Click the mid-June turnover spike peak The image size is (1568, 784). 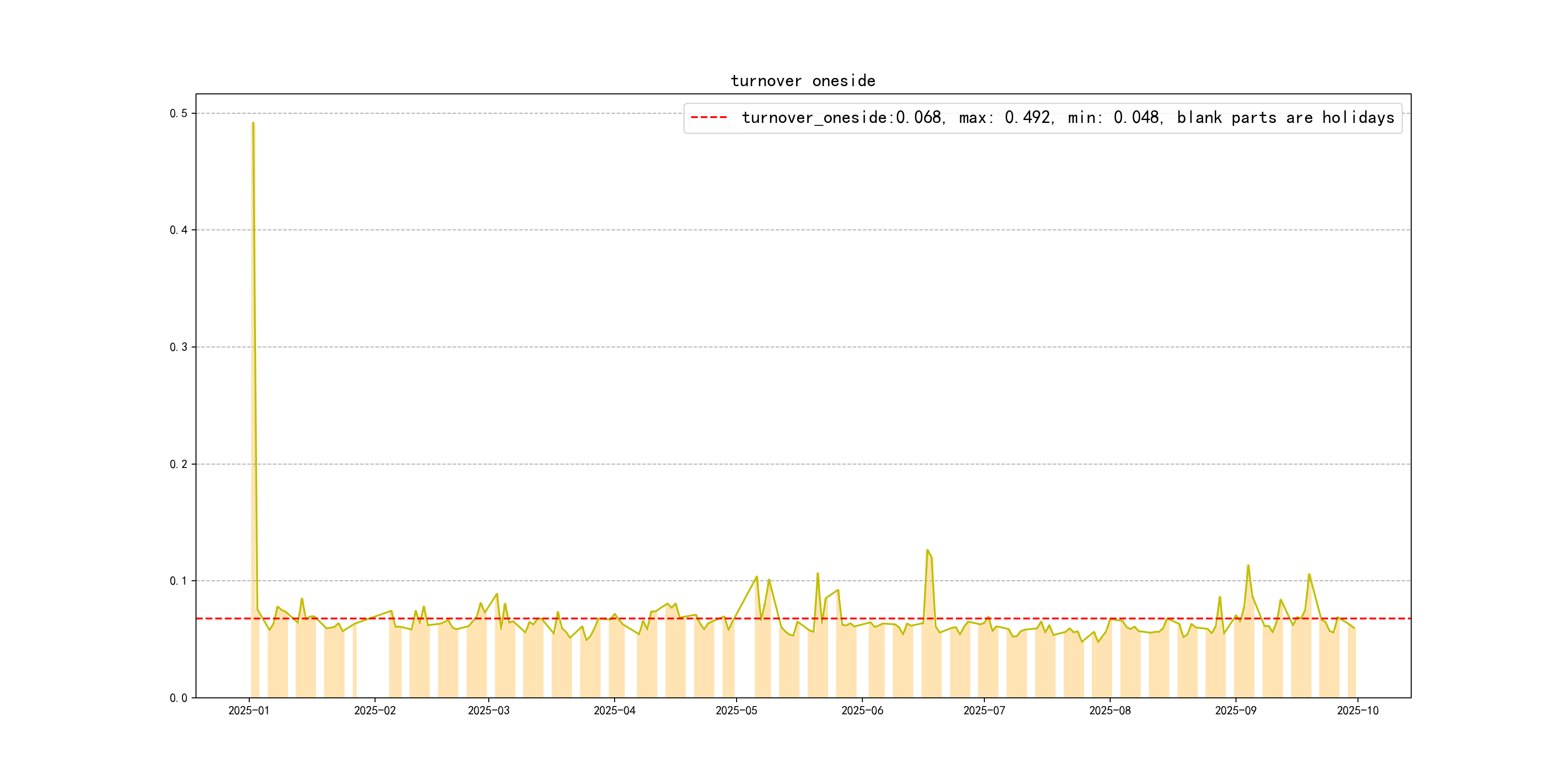[927, 550]
